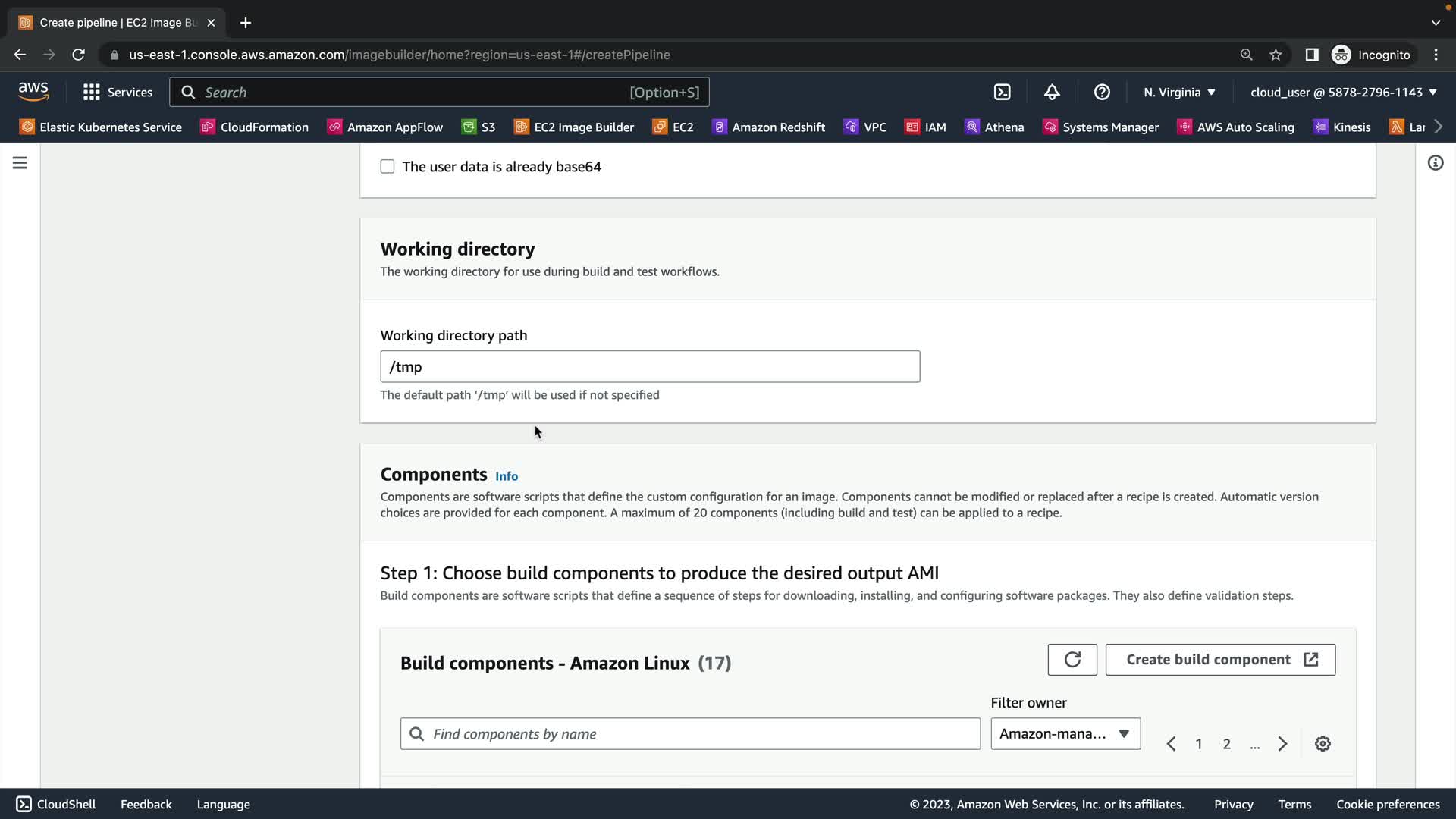Open the S3 shortcut in the favorites bar

point(479,127)
